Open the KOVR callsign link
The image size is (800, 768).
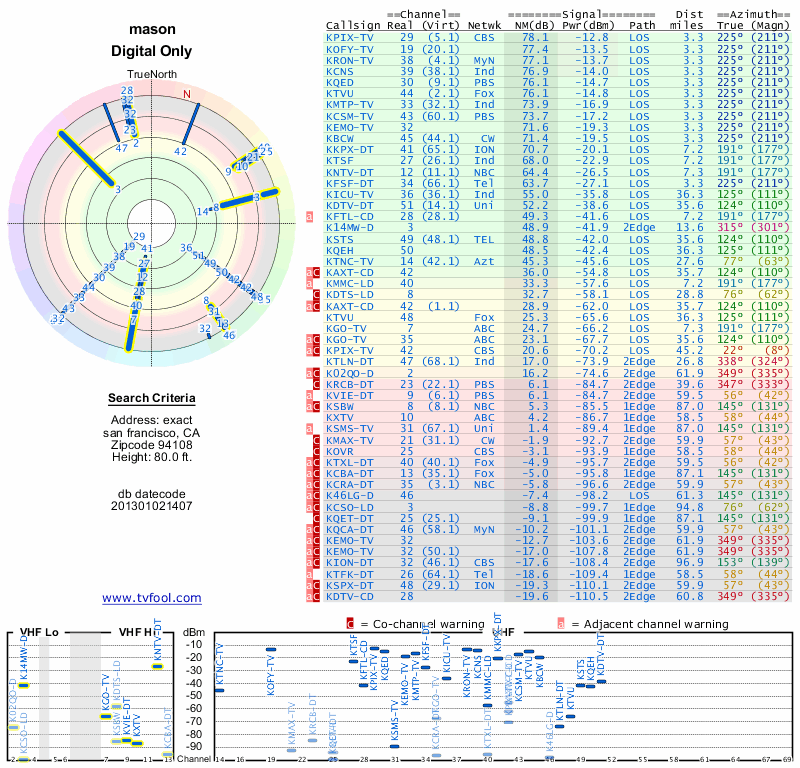coord(340,451)
